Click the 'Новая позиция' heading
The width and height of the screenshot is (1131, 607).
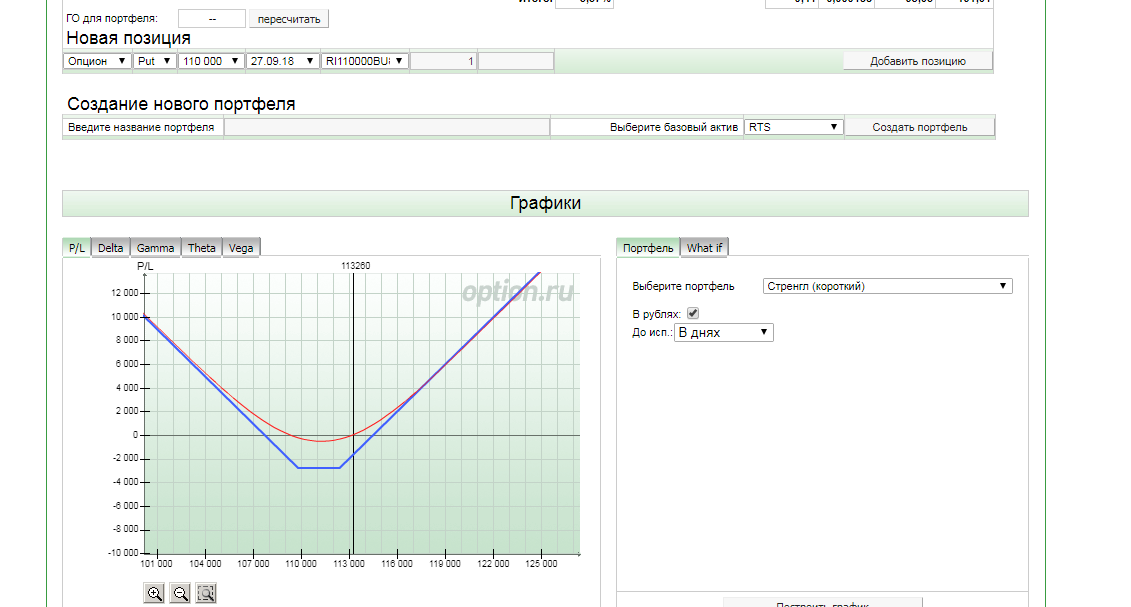point(128,38)
